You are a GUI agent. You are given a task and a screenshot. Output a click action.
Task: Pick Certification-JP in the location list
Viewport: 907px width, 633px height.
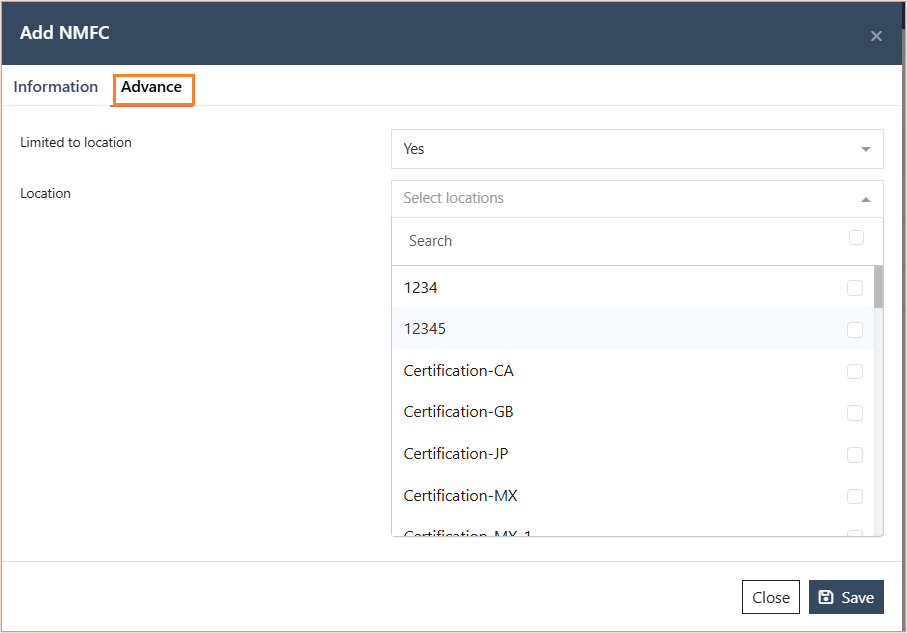(633, 454)
